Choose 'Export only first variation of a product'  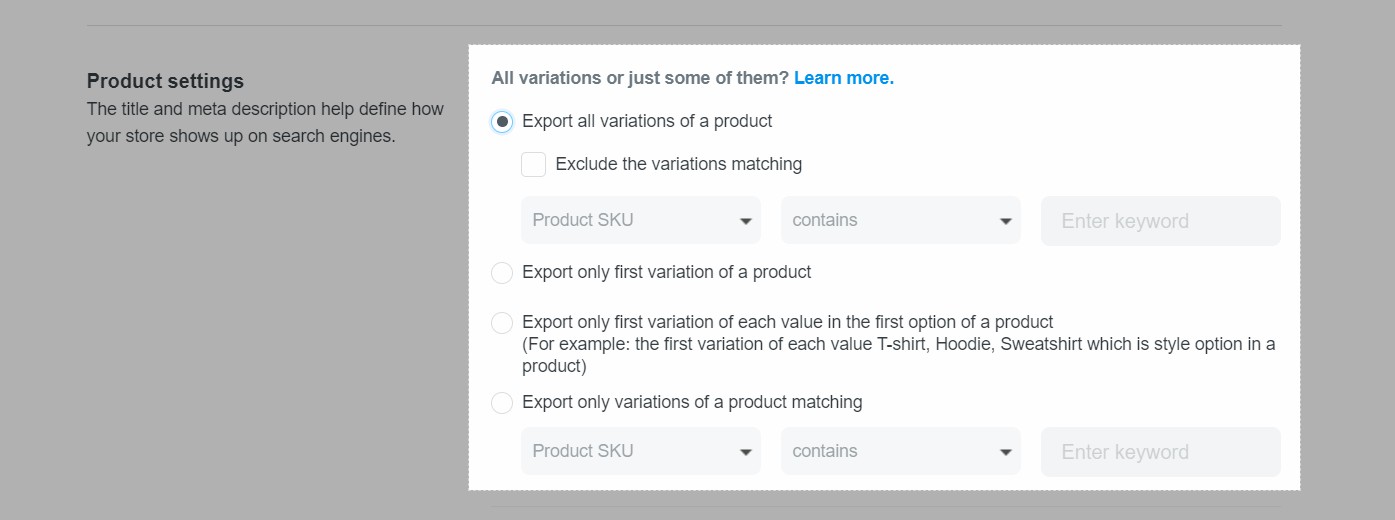coord(502,273)
